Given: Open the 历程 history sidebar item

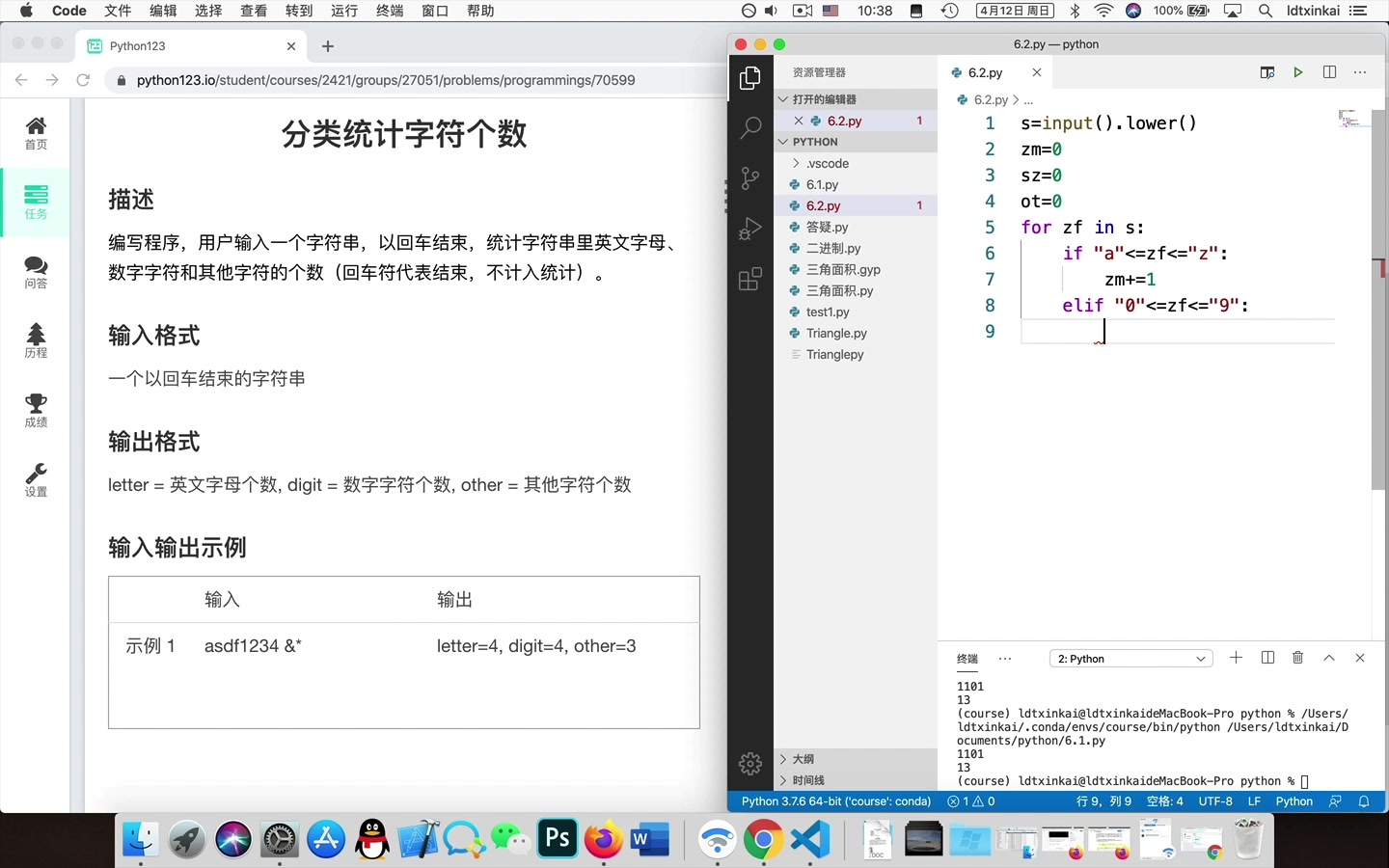Looking at the screenshot, I should 36,341.
